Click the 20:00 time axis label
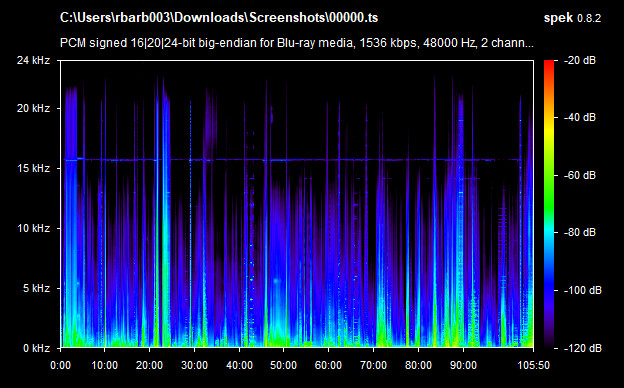The image size is (624, 388). click(149, 365)
